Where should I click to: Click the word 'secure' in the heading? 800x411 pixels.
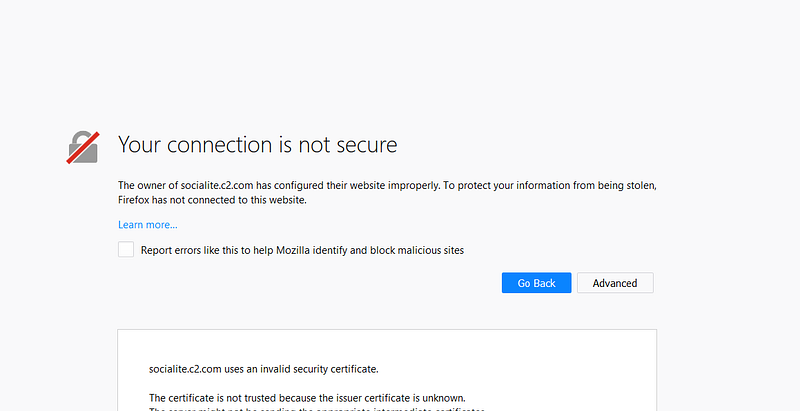click(366, 145)
